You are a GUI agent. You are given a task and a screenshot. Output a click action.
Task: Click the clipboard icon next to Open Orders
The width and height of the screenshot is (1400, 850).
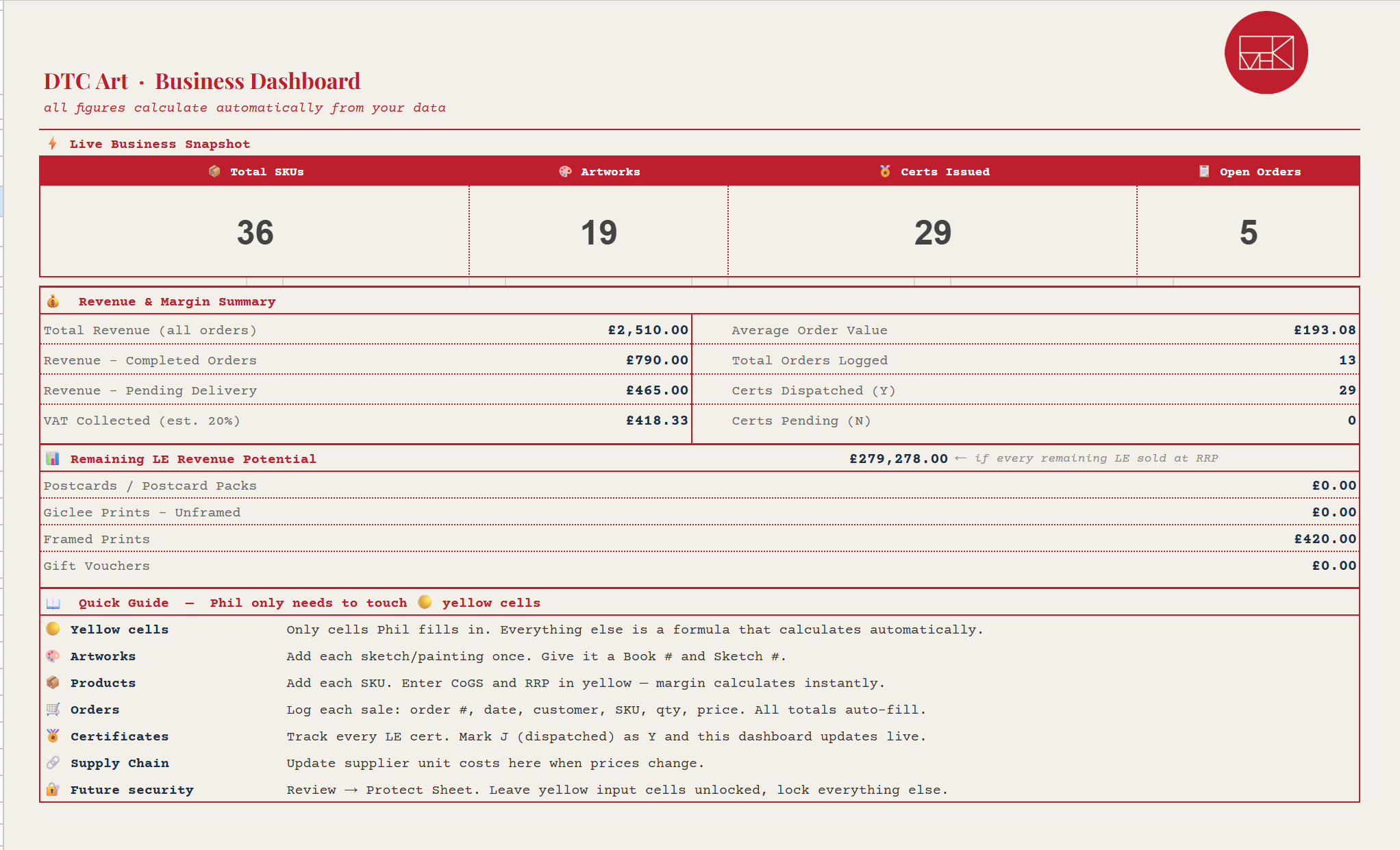click(x=1203, y=171)
